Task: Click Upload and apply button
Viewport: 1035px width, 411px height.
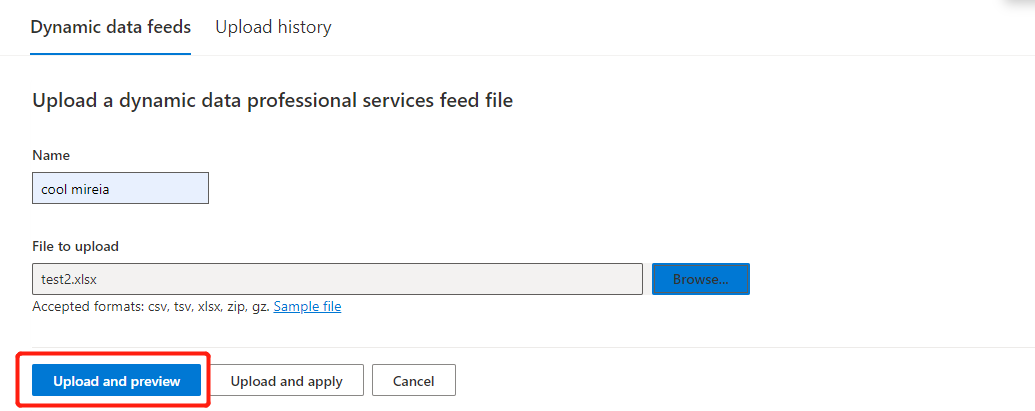Action: [x=286, y=381]
